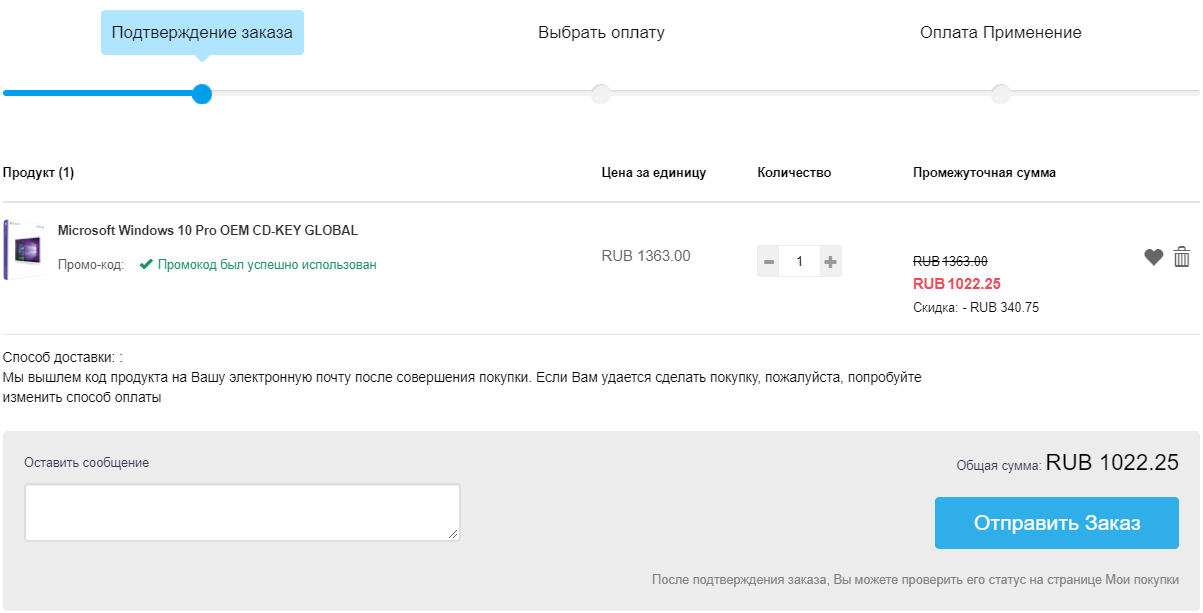Select the Выбрать оплату step
The width and height of the screenshot is (1203, 613).
coord(601,33)
